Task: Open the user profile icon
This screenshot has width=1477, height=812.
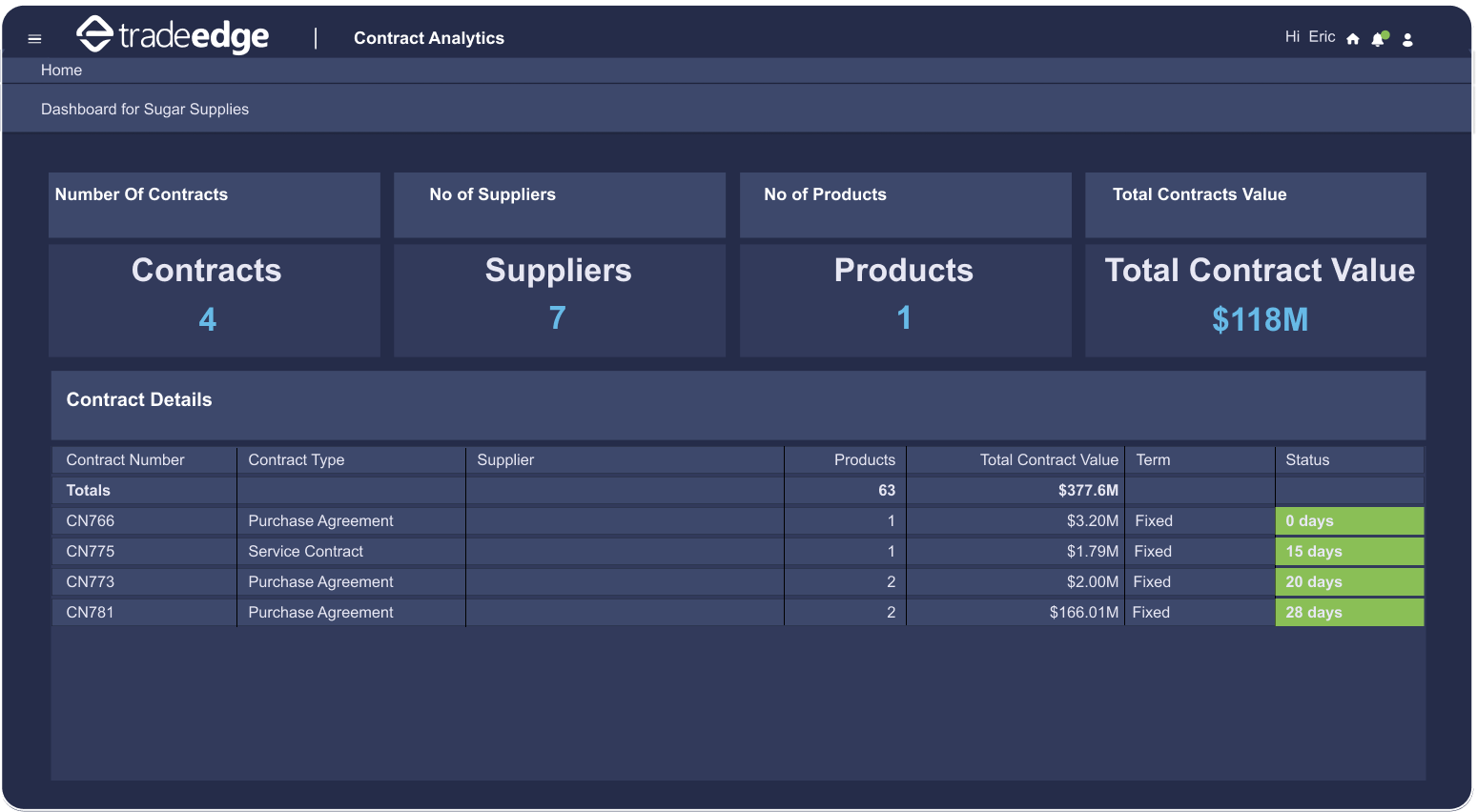Action: pos(1407,39)
